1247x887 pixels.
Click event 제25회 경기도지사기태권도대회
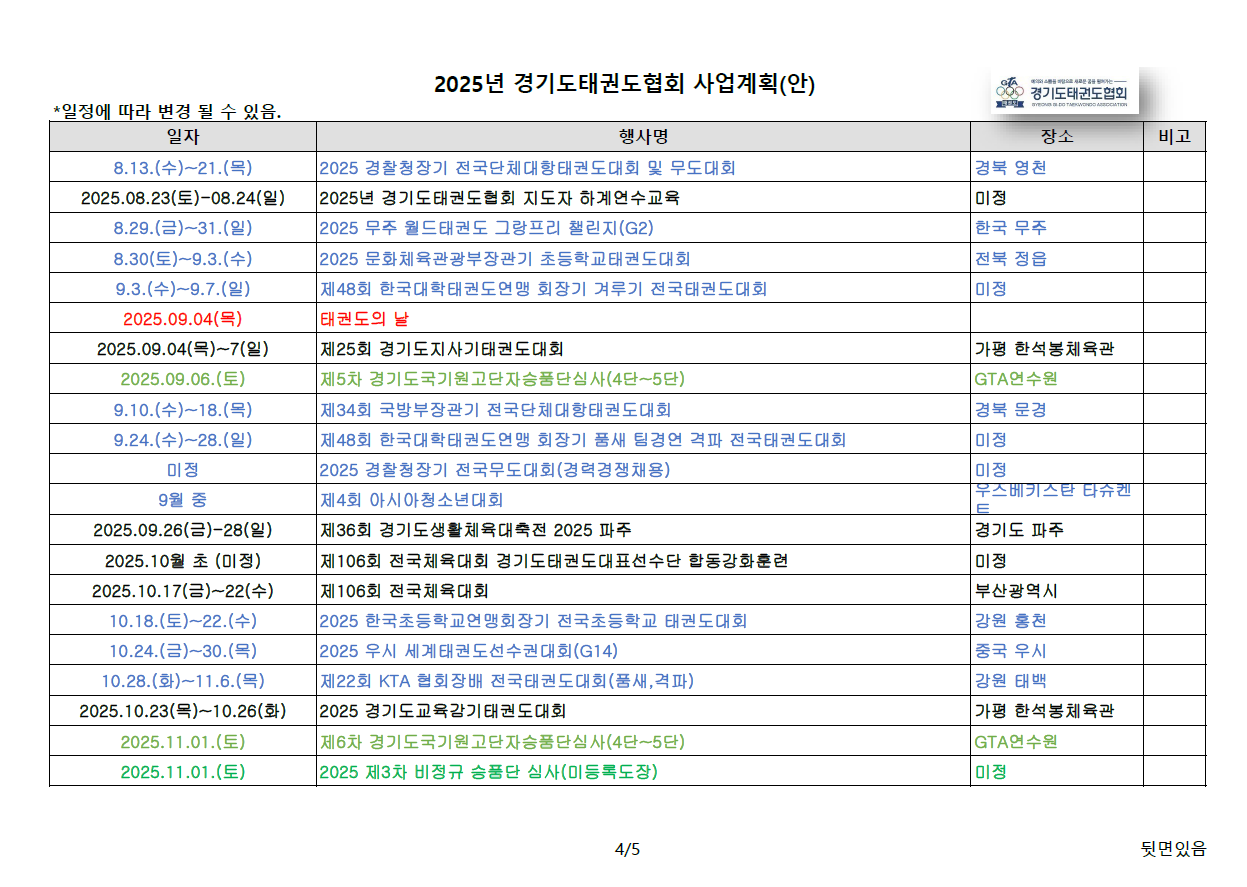441,349
